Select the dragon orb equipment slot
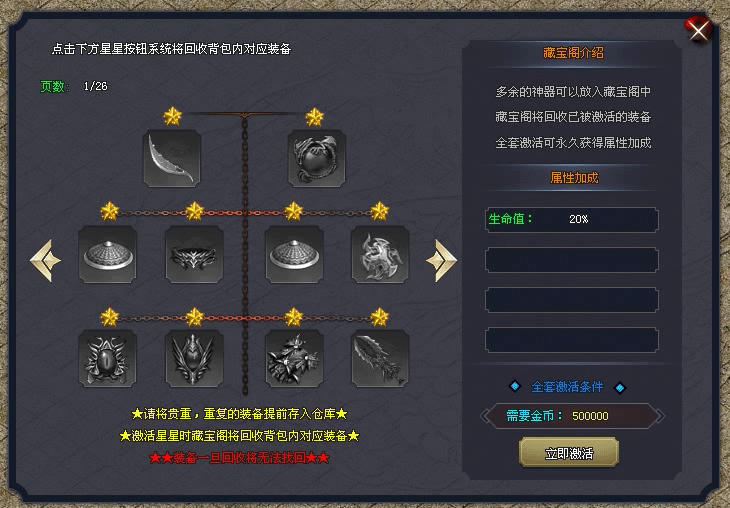The width and height of the screenshot is (730, 508). coord(317,159)
